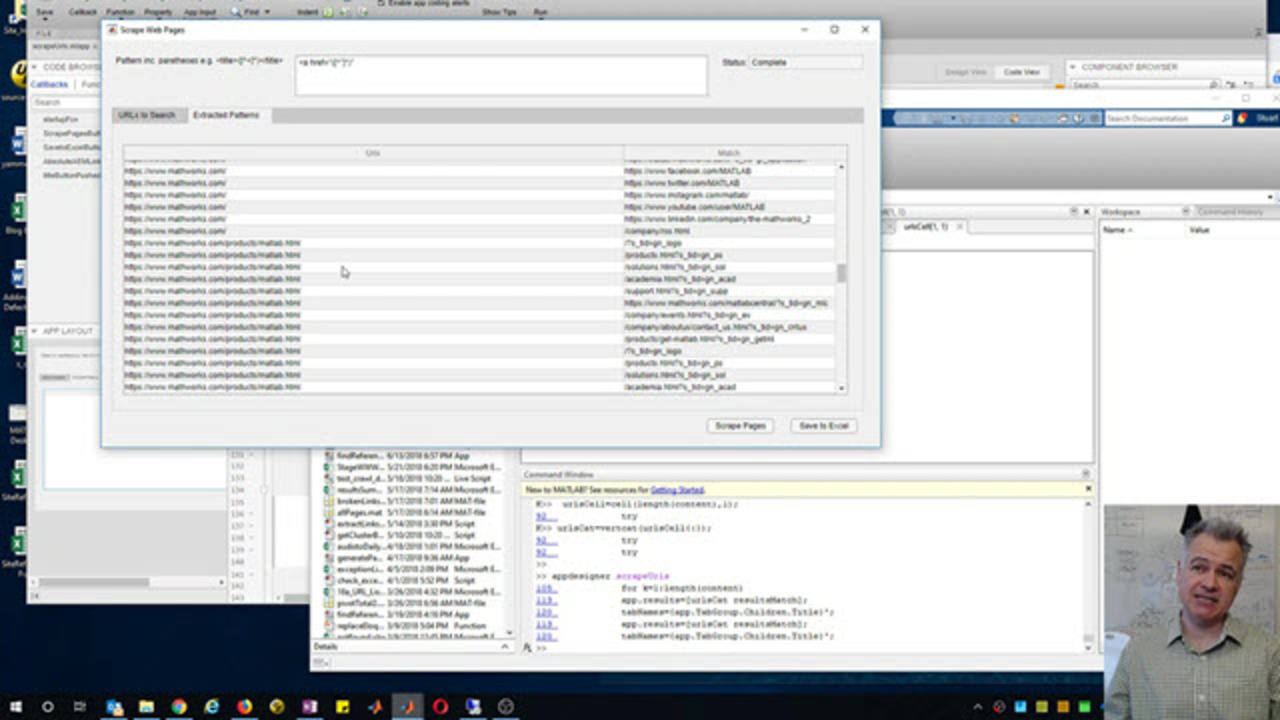Open the Find dropdown in App Designer
Screen dimensions: 1280x720
pos(250,12)
